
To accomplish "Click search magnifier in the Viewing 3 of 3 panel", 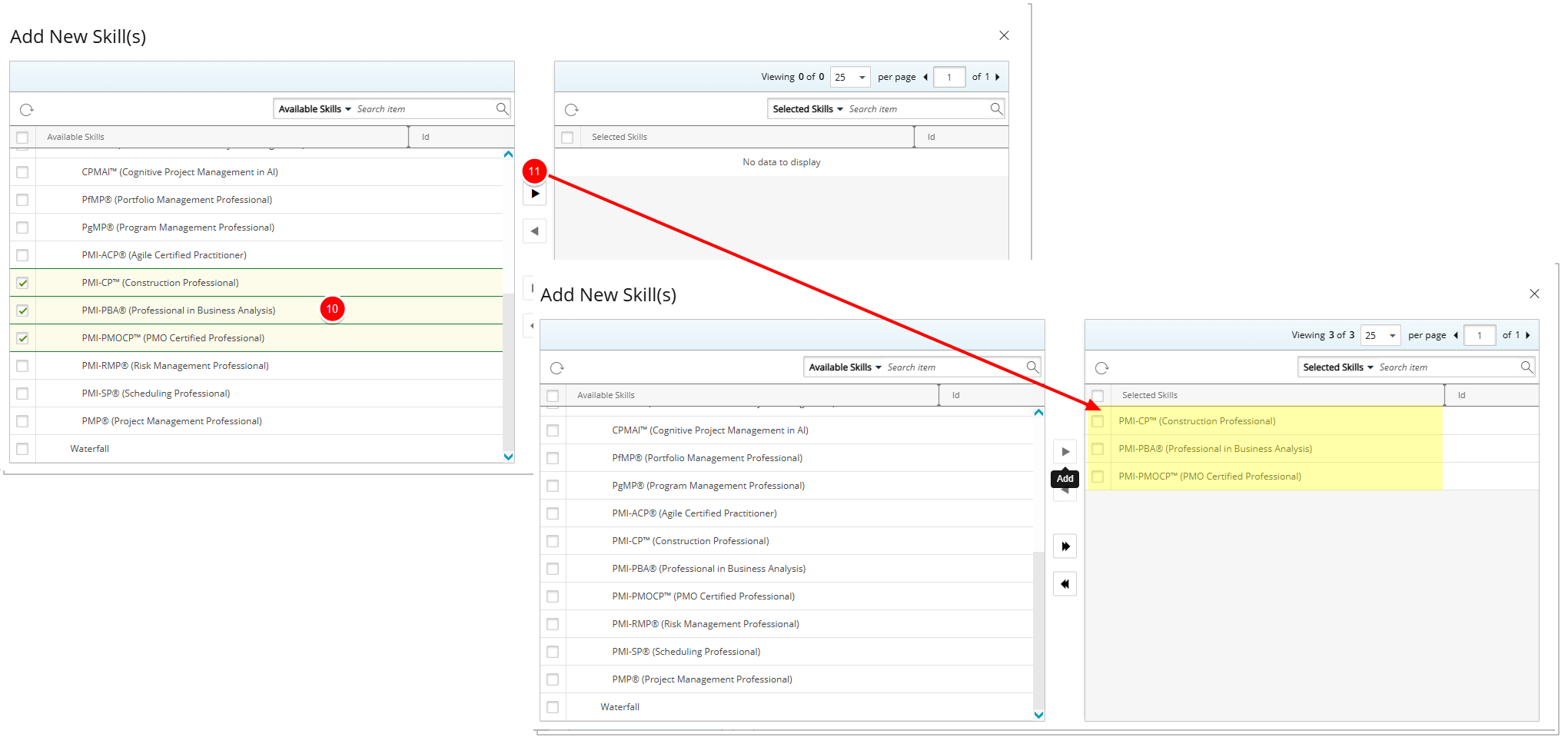I will 1526,367.
